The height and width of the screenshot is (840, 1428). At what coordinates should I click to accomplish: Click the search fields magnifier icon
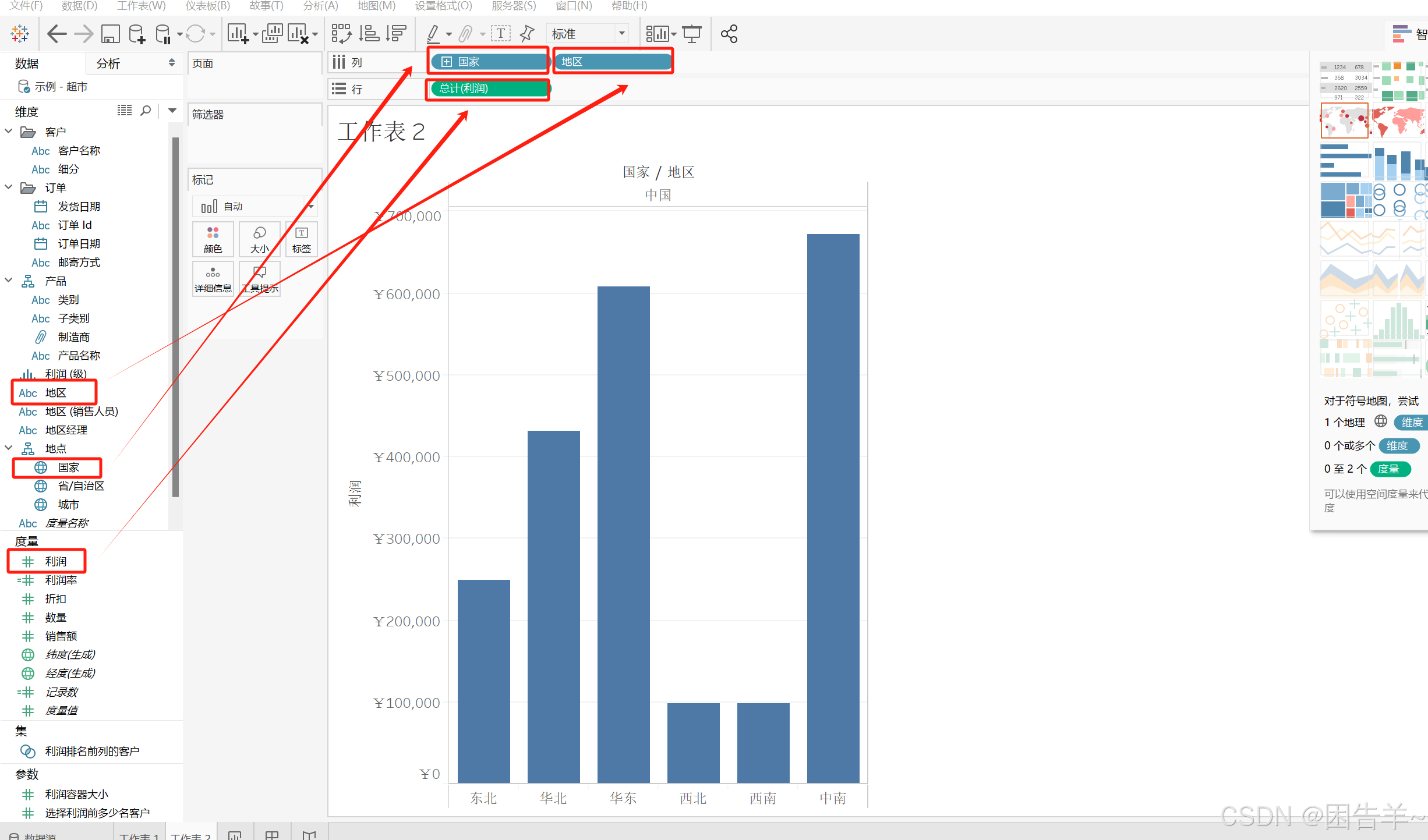146,111
